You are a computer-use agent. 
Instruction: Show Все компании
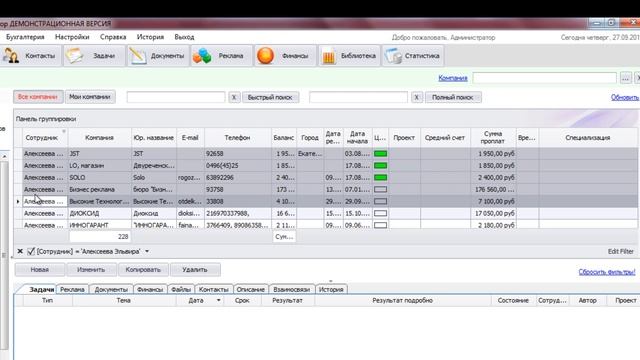click(x=38, y=97)
